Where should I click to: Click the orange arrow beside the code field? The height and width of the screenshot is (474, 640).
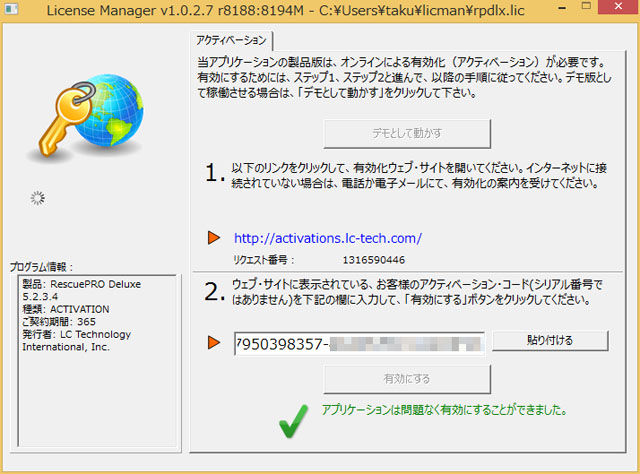point(214,342)
